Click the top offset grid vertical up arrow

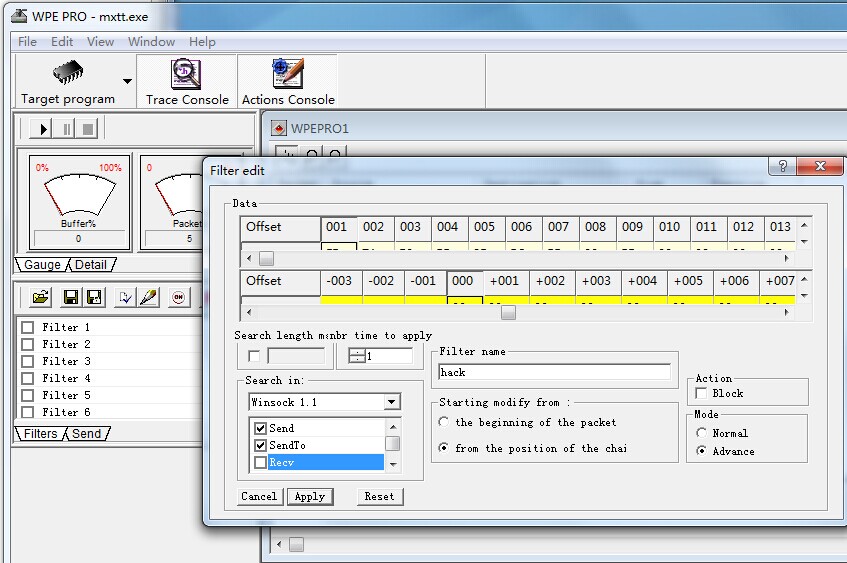tap(804, 225)
